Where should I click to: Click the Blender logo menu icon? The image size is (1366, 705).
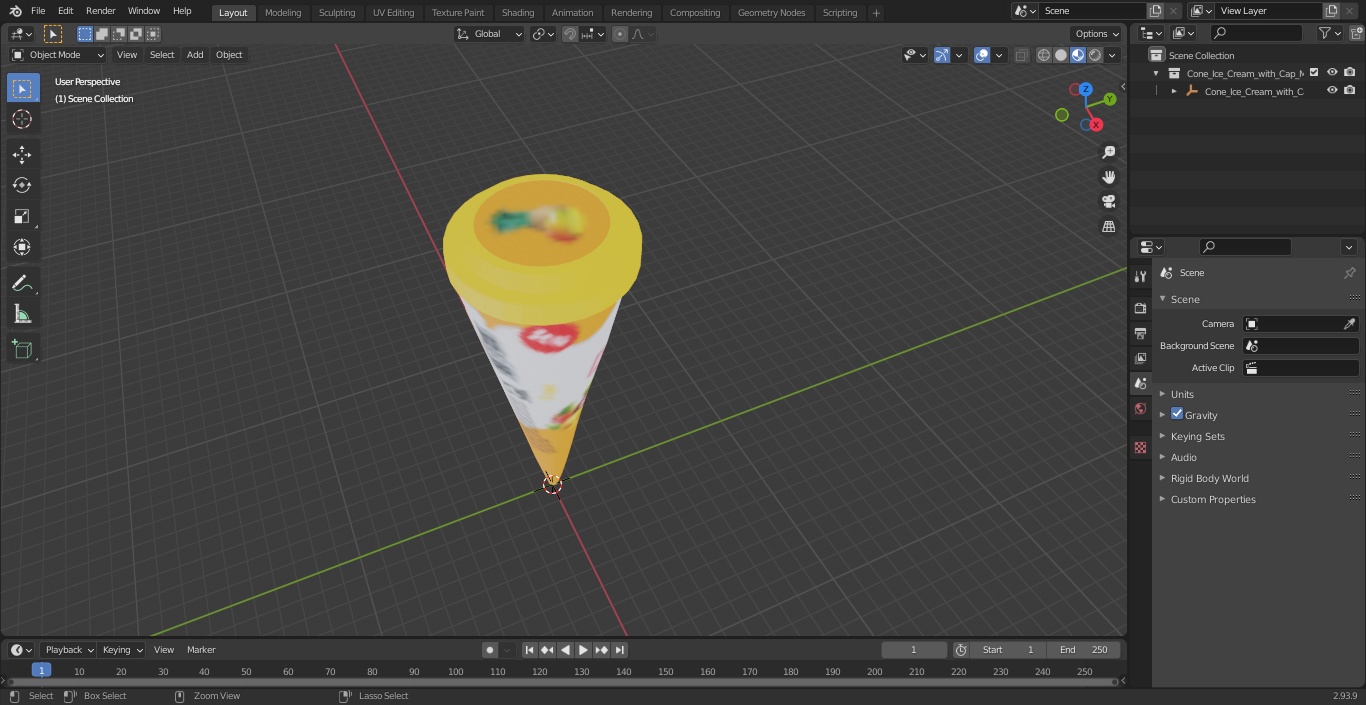[14, 11]
